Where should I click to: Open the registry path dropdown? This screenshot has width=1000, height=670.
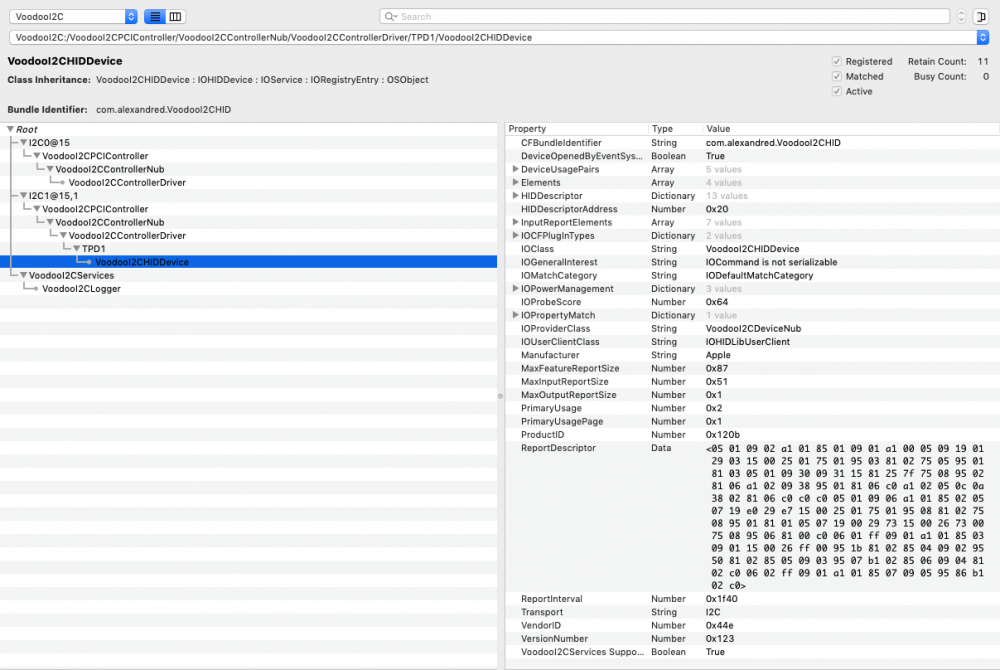[x=981, y=37]
